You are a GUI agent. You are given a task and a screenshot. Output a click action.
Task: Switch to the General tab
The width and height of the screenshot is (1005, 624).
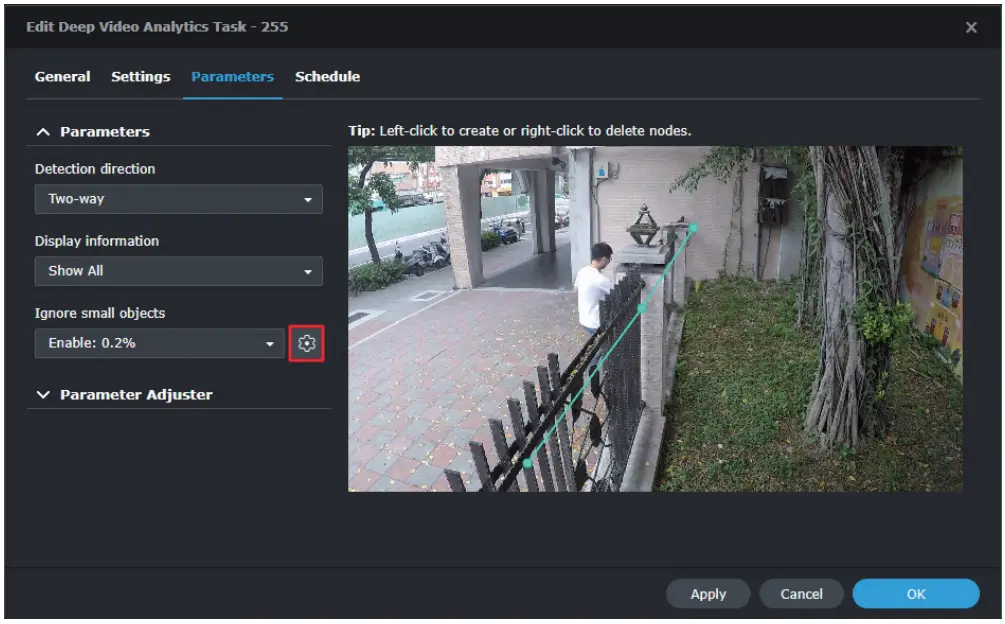tap(62, 76)
